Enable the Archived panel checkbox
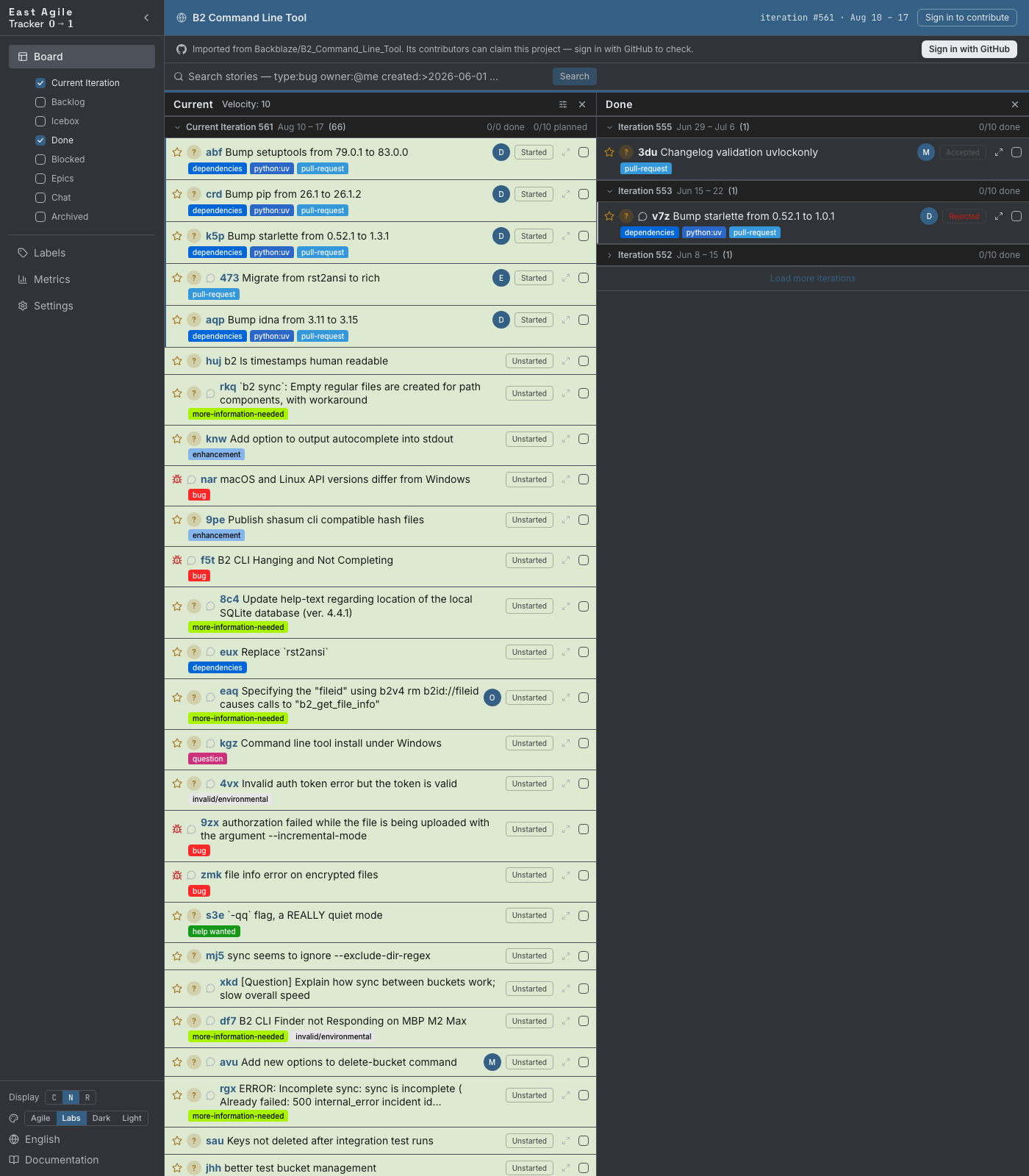1029x1176 pixels. 40,217
